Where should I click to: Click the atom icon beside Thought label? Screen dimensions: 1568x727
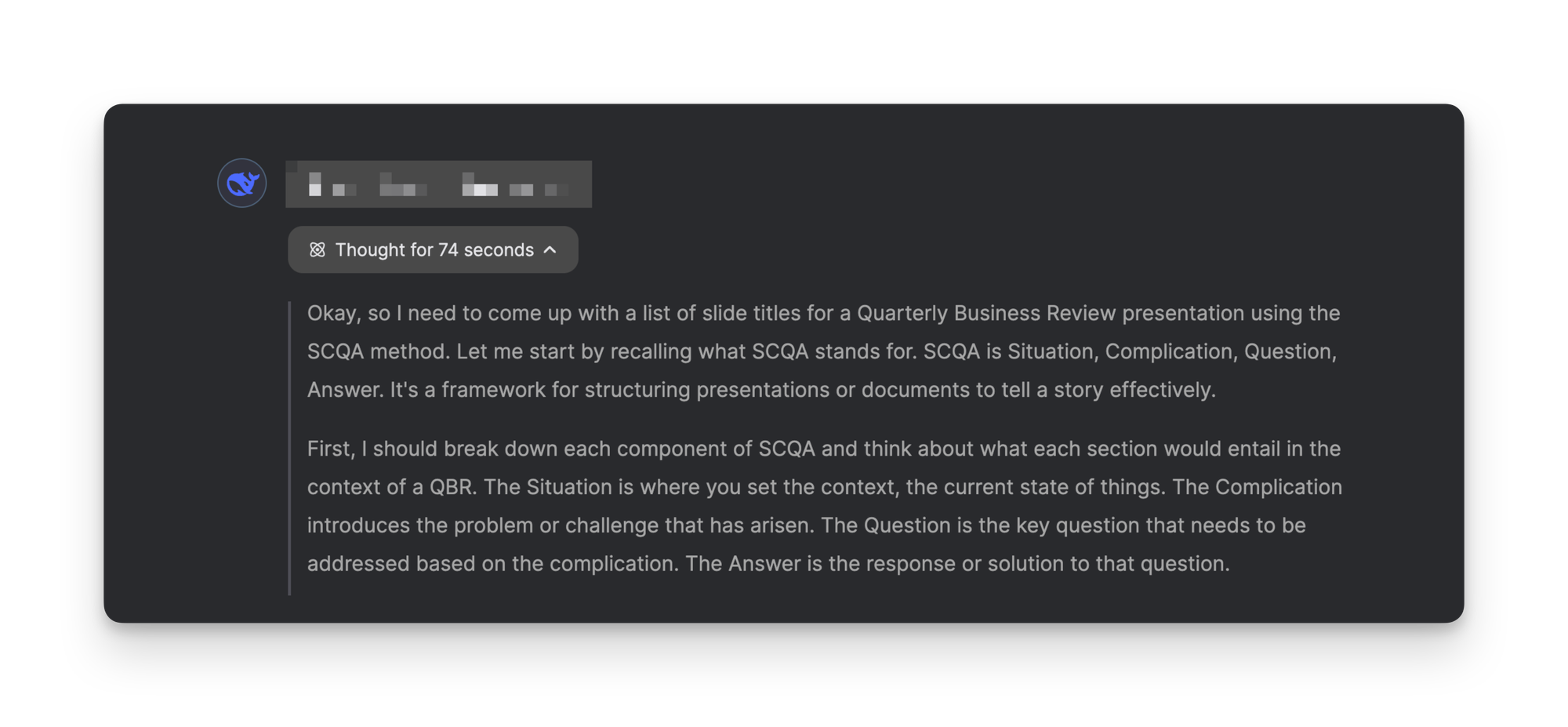point(317,250)
